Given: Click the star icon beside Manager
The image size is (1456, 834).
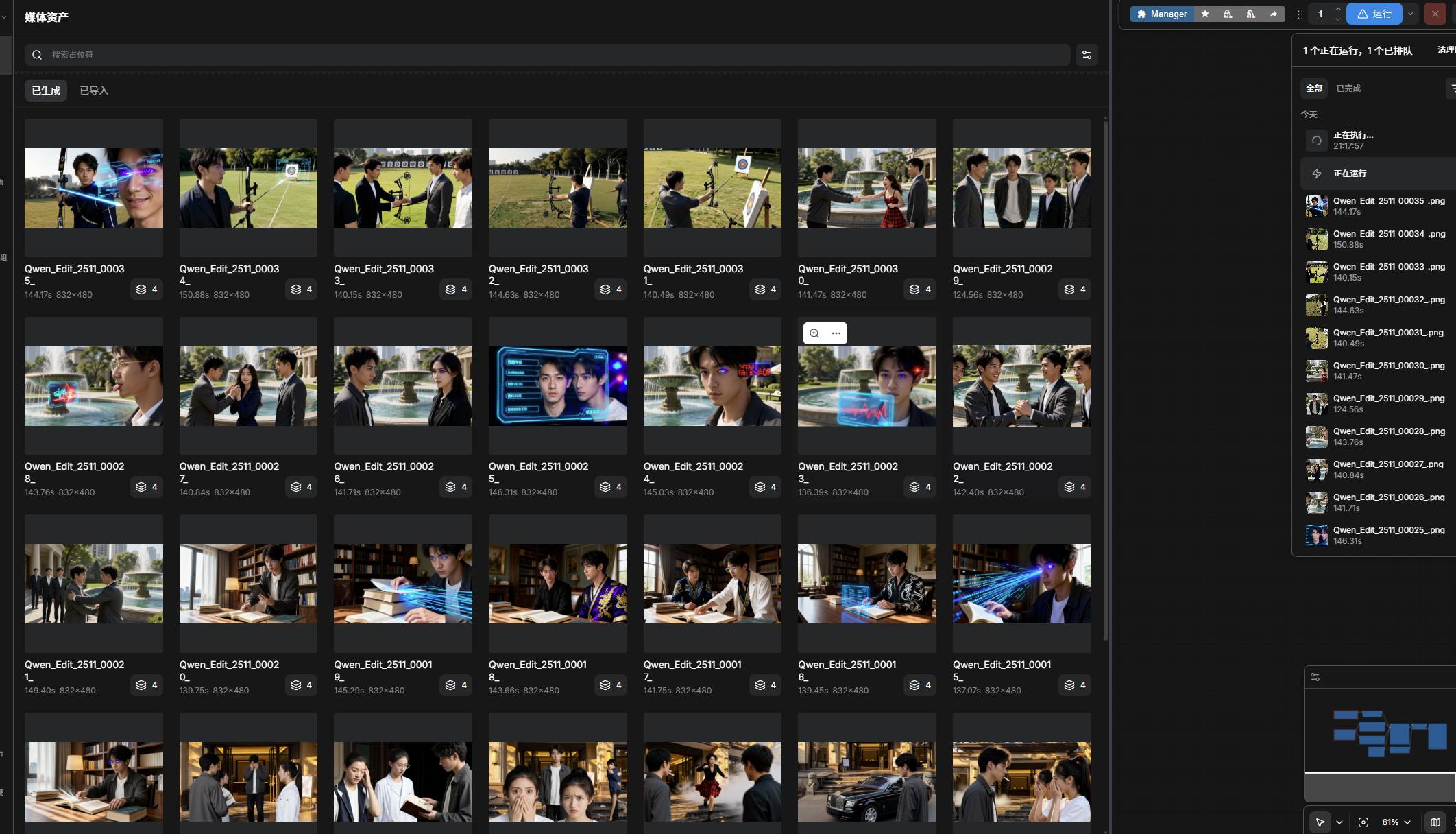Looking at the screenshot, I should pyautogui.click(x=1205, y=14).
